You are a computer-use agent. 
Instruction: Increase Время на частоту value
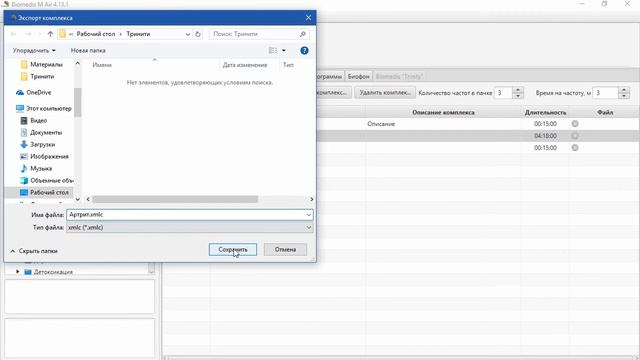pyautogui.click(x=624, y=90)
